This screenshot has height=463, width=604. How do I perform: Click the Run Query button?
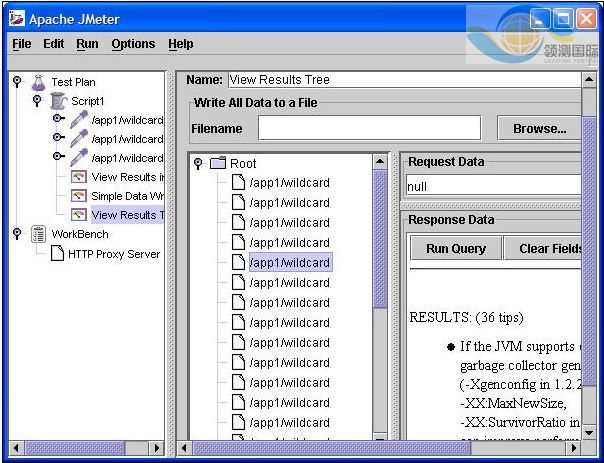tap(456, 248)
